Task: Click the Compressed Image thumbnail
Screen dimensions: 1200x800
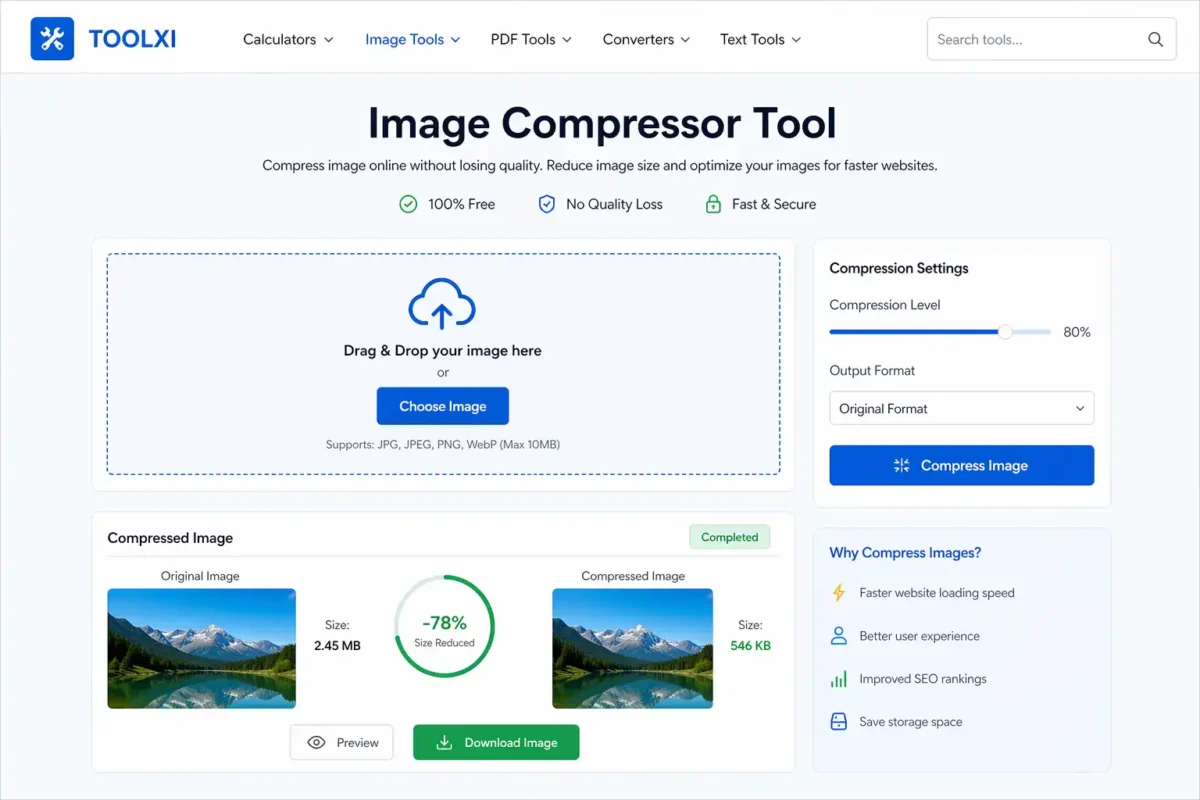Action: tap(633, 648)
